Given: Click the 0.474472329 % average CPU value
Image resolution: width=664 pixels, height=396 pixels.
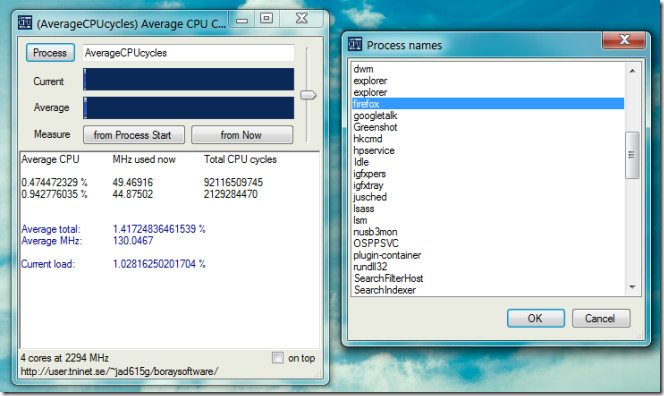Looking at the screenshot, I should [54, 183].
